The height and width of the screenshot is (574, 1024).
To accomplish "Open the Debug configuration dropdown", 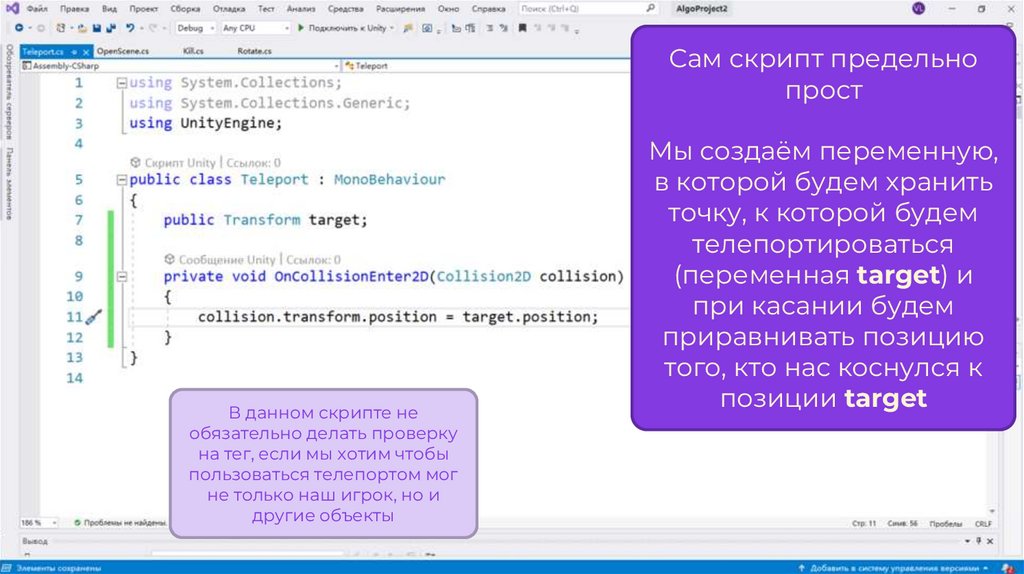I will click(x=193, y=28).
